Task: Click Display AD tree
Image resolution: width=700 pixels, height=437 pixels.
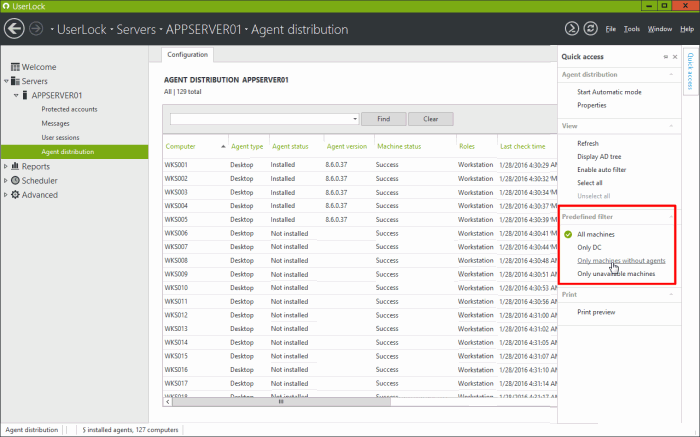Action: (599, 157)
